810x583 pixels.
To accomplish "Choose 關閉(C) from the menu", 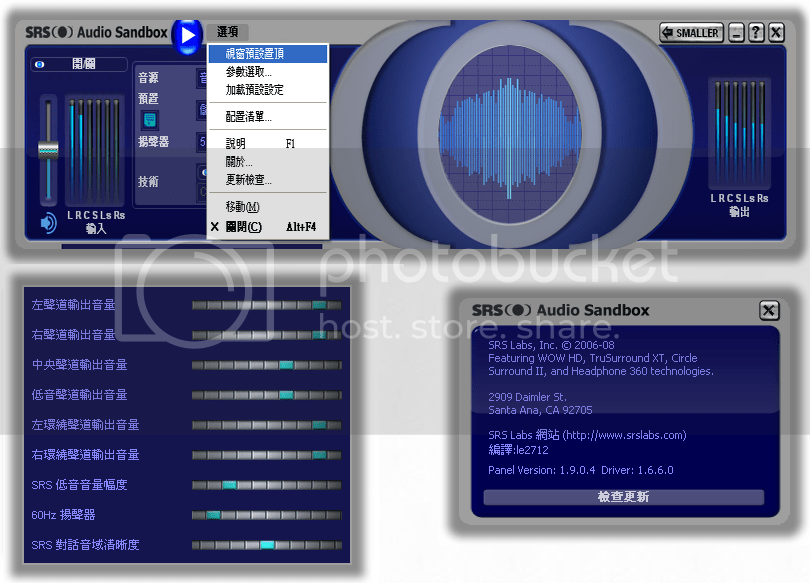I will pos(268,227).
